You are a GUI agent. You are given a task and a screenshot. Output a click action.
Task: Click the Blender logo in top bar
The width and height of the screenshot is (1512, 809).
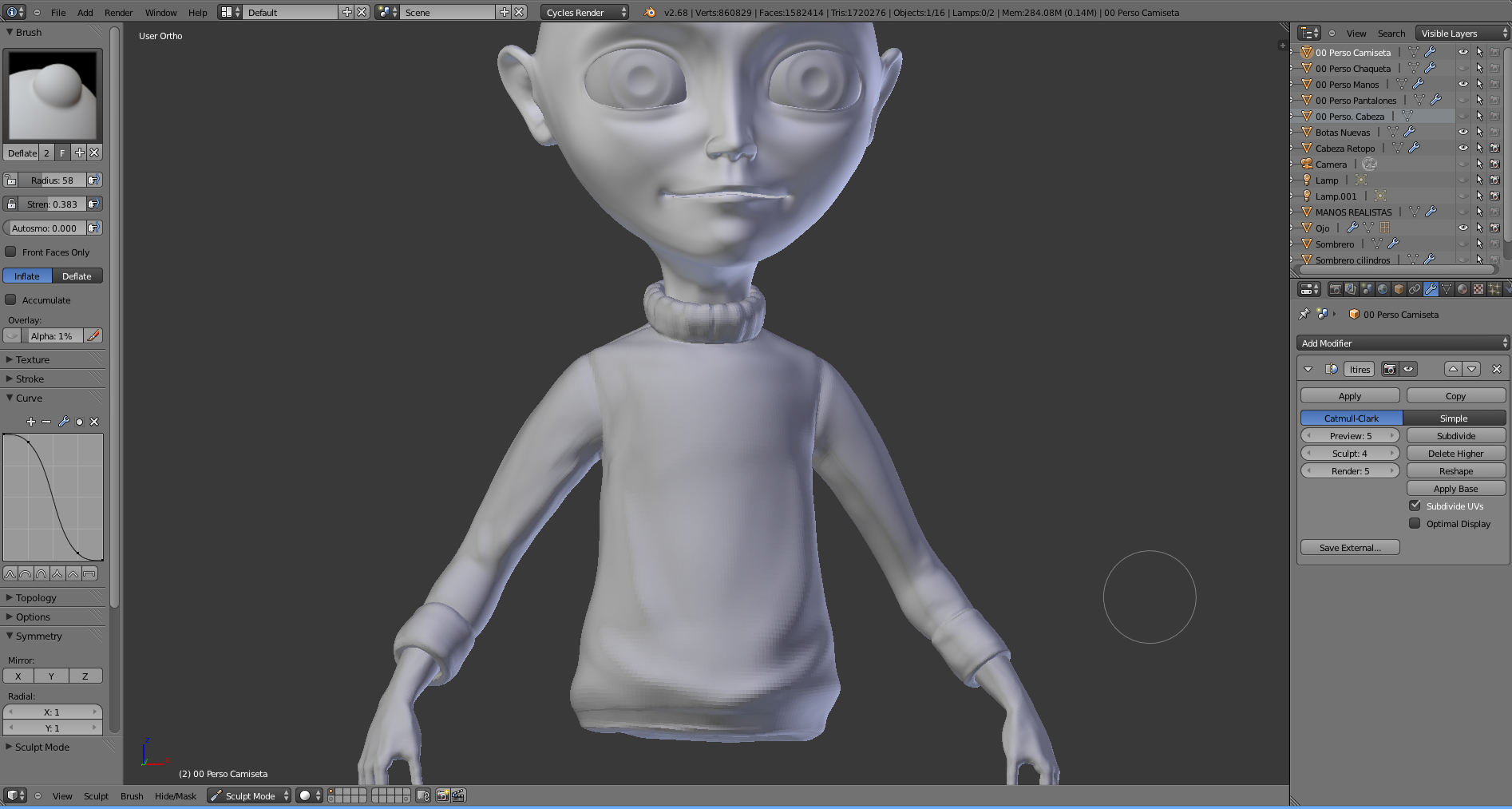point(650,12)
